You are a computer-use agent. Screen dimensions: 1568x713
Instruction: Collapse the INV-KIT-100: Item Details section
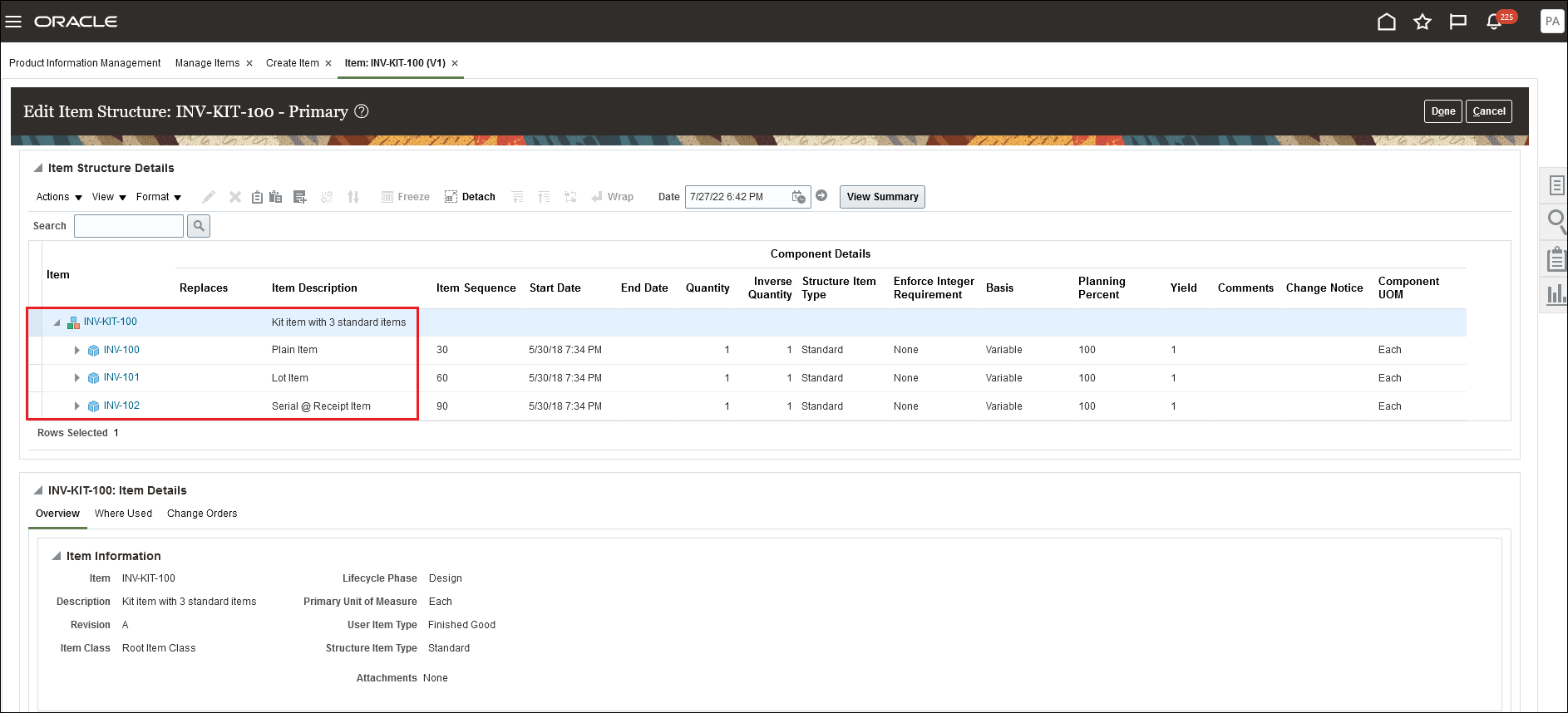point(38,490)
